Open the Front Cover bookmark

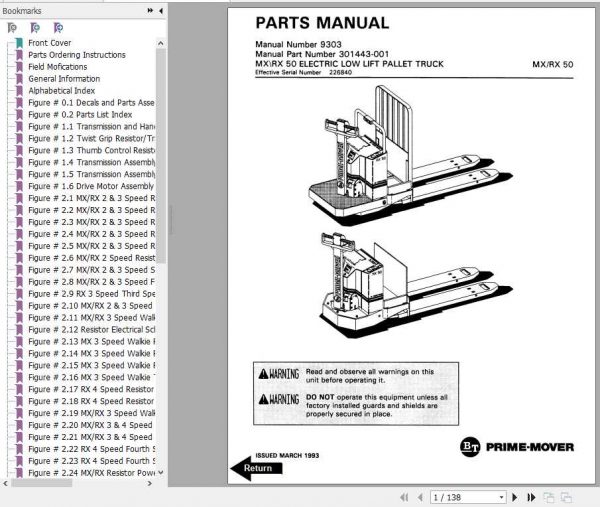click(49, 43)
